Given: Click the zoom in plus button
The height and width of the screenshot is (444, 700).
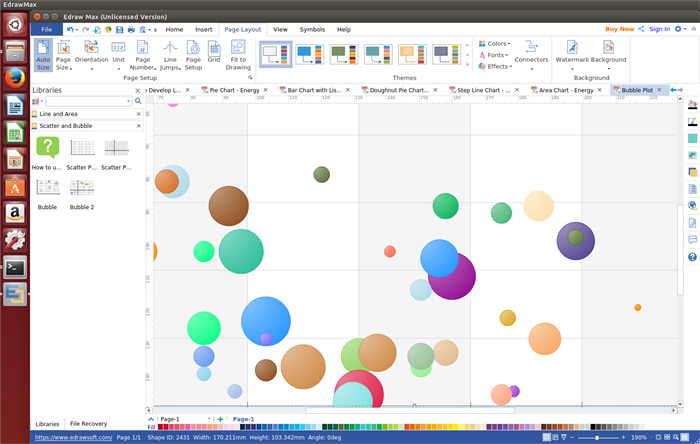Looking at the screenshot, I should point(623,438).
